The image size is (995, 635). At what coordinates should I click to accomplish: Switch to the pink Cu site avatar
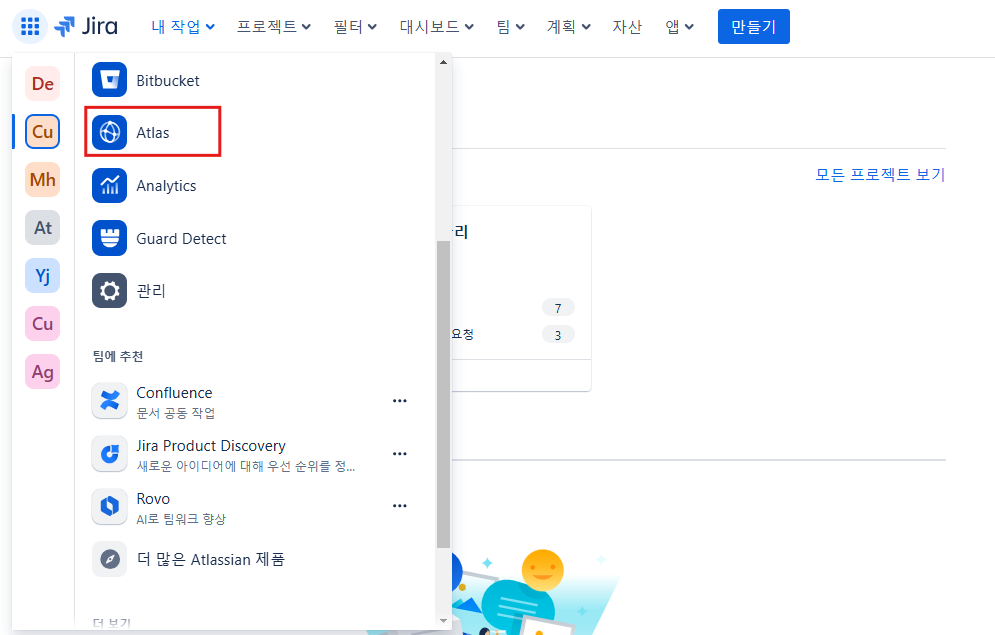click(x=43, y=324)
